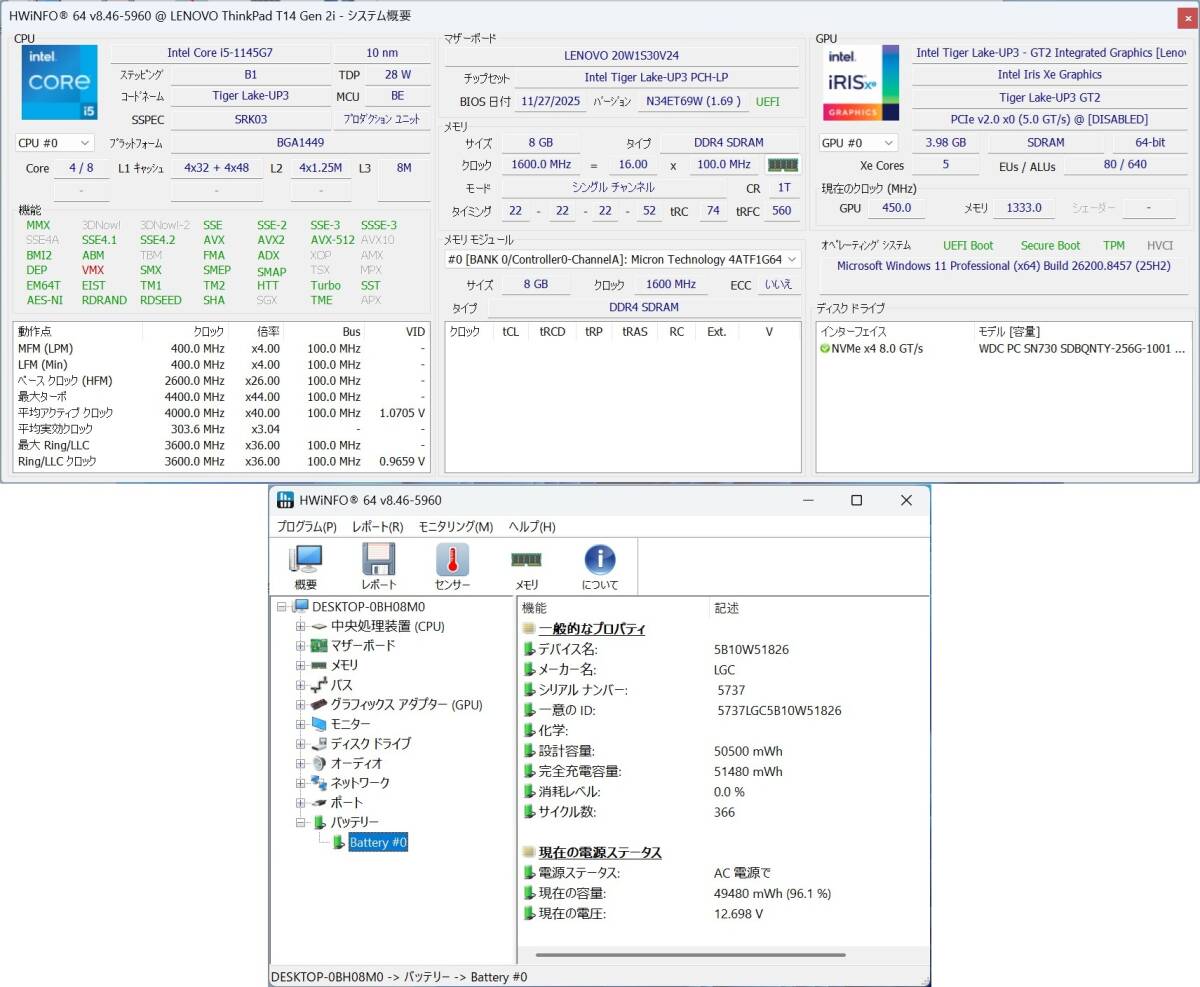1200x987 pixels.
Task: Collapse the バッテリー tree node
Action: click(300, 822)
